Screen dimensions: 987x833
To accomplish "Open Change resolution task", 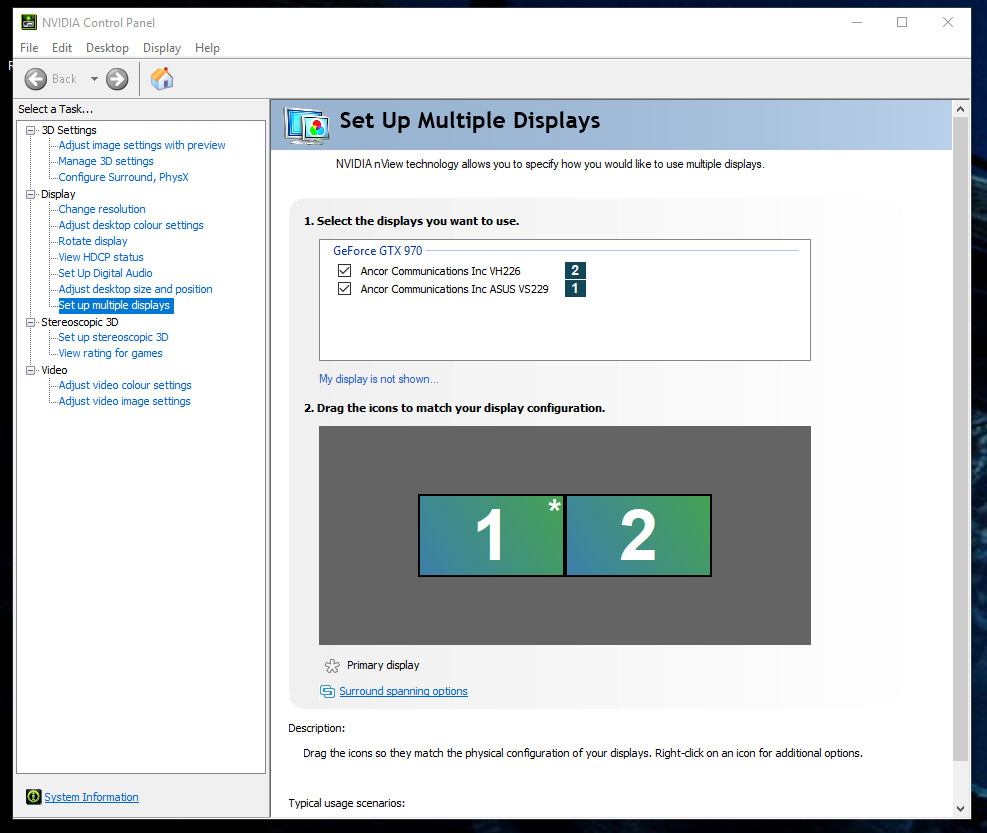I will click(102, 209).
